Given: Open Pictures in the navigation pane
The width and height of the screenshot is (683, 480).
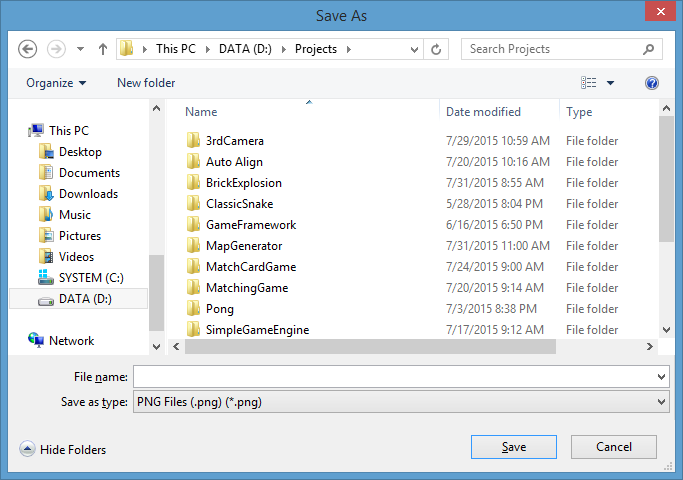Looking at the screenshot, I should [x=80, y=236].
